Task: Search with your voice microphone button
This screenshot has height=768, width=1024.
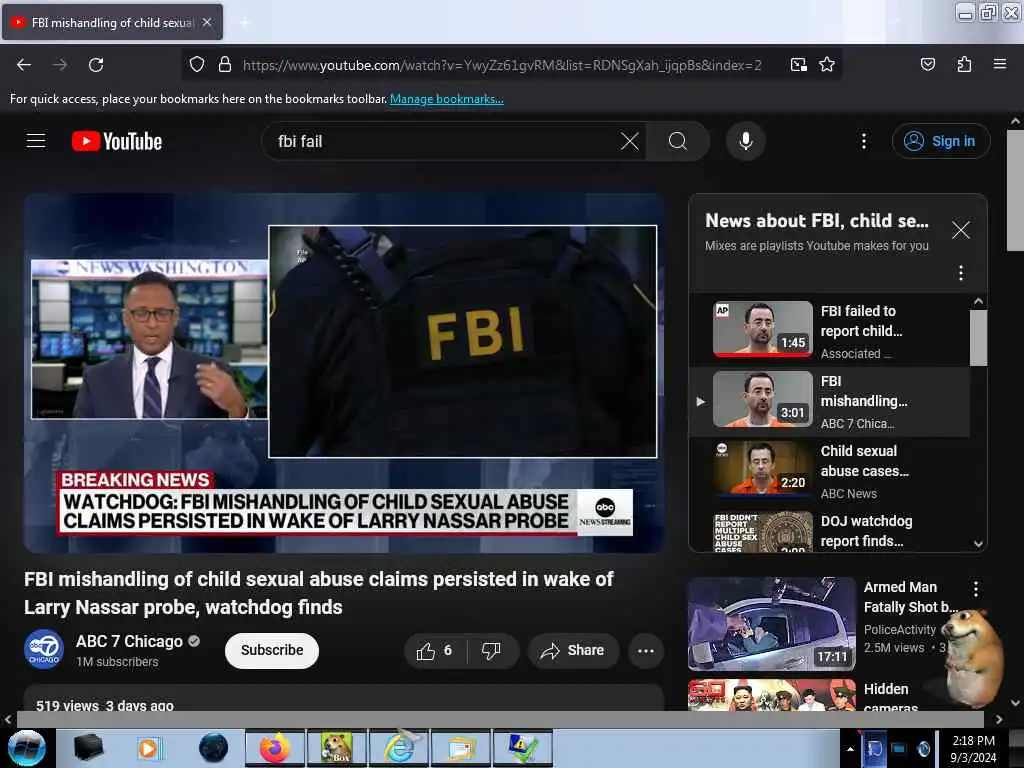Action: tap(746, 141)
